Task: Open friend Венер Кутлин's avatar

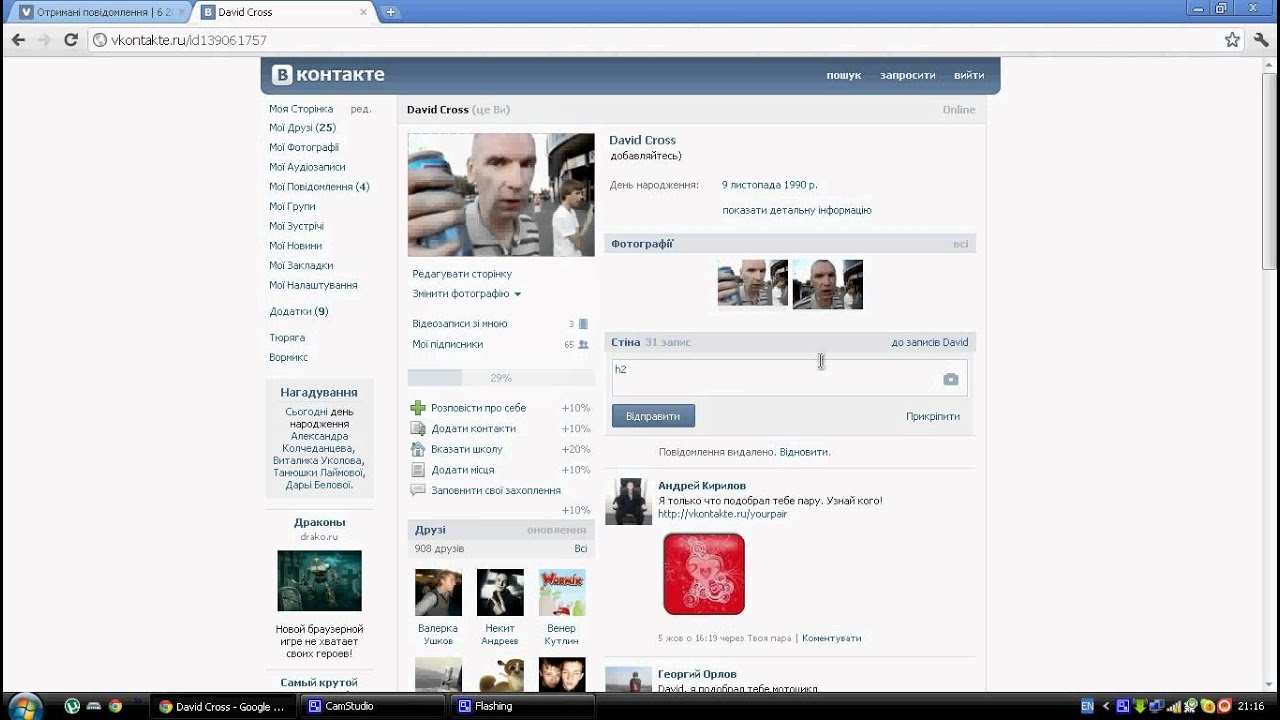Action: tap(562, 592)
